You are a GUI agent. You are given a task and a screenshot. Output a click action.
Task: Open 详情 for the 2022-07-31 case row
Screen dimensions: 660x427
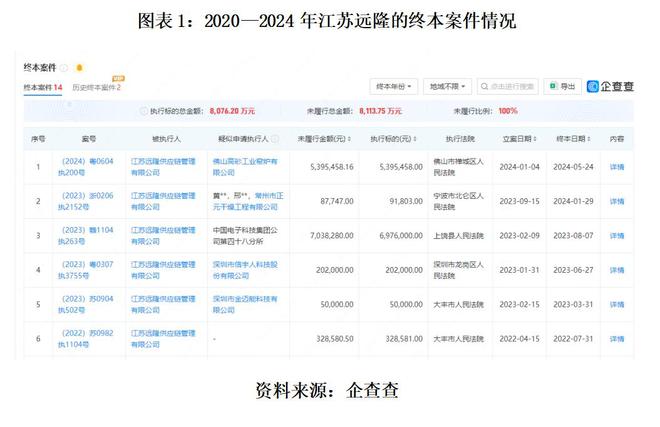coord(617,339)
